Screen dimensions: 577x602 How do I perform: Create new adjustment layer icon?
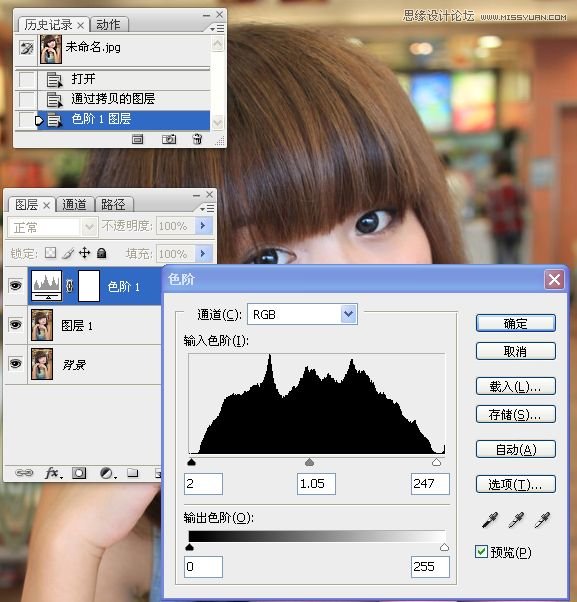point(108,473)
